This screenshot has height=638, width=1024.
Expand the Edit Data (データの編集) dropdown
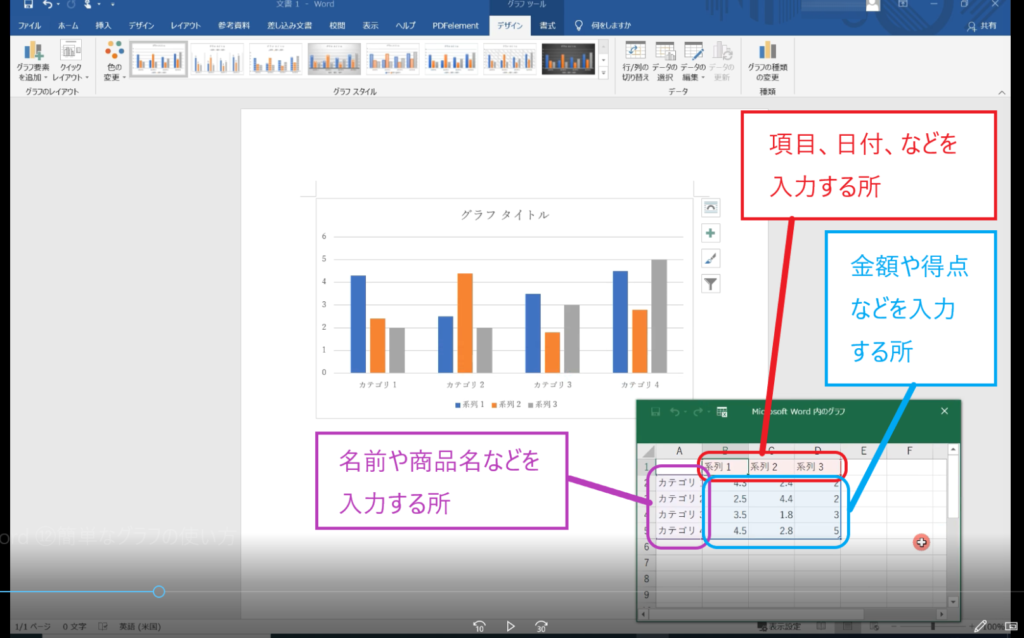[693, 61]
